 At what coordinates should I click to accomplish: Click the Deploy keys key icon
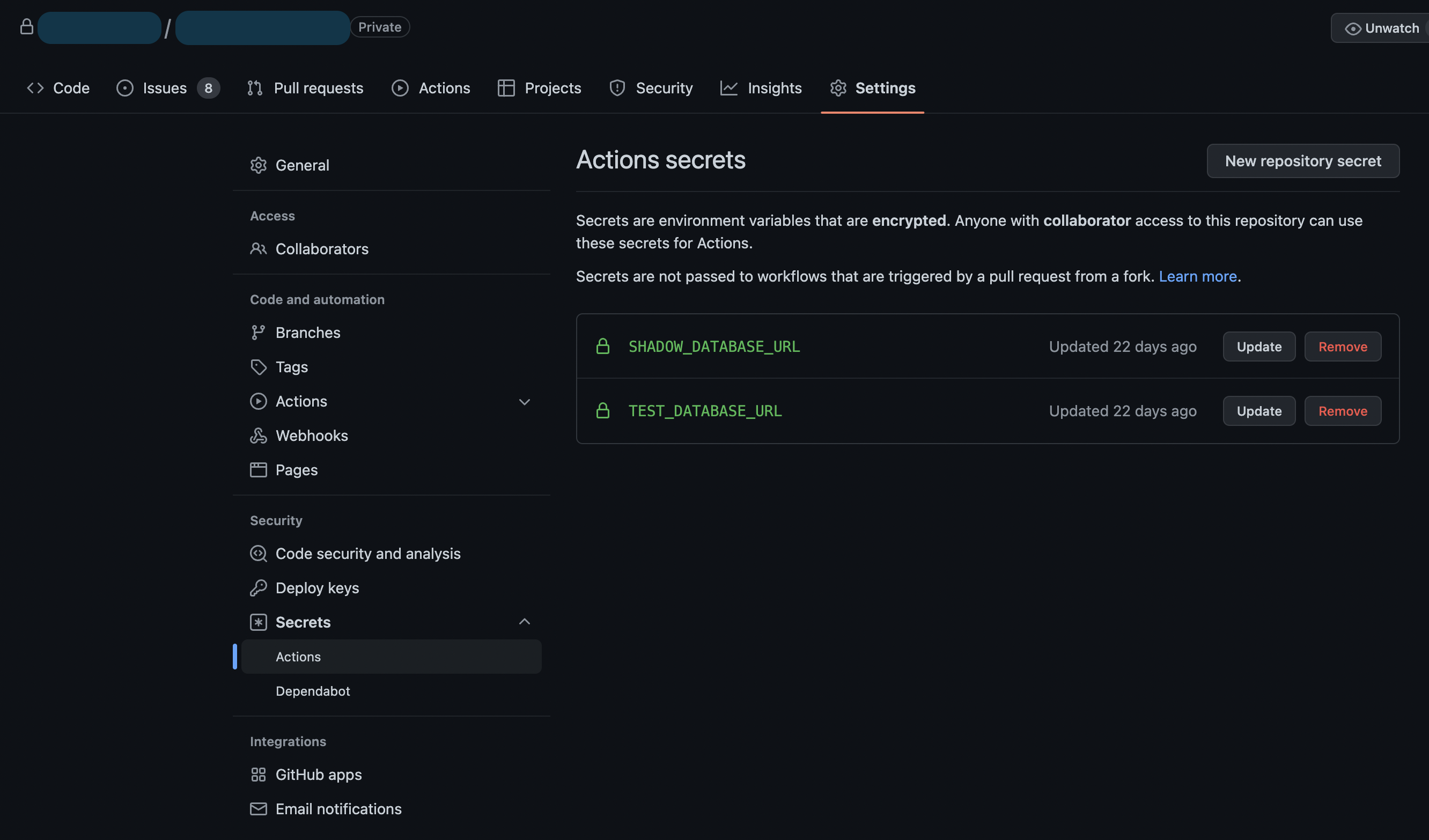click(x=258, y=587)
